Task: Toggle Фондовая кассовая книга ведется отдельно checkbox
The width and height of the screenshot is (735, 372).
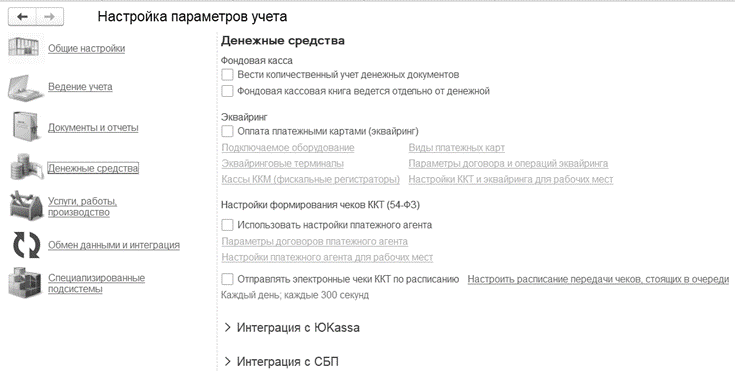Action: click(x=227, y=91)
